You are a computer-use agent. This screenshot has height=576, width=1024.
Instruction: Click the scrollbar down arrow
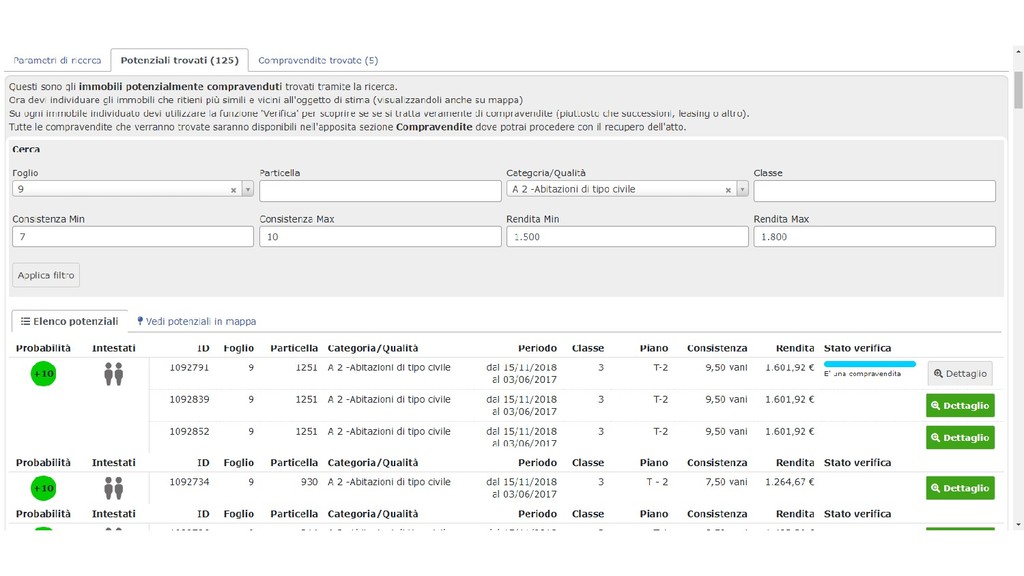click(x=1018, y=524)
